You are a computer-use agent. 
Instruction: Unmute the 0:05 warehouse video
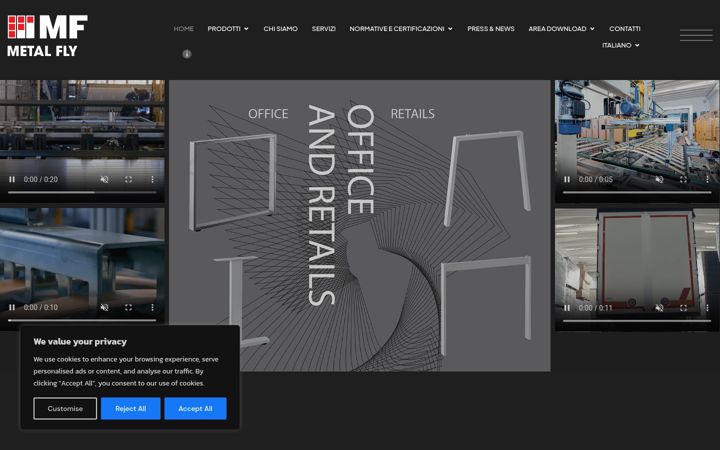(659, 180)
